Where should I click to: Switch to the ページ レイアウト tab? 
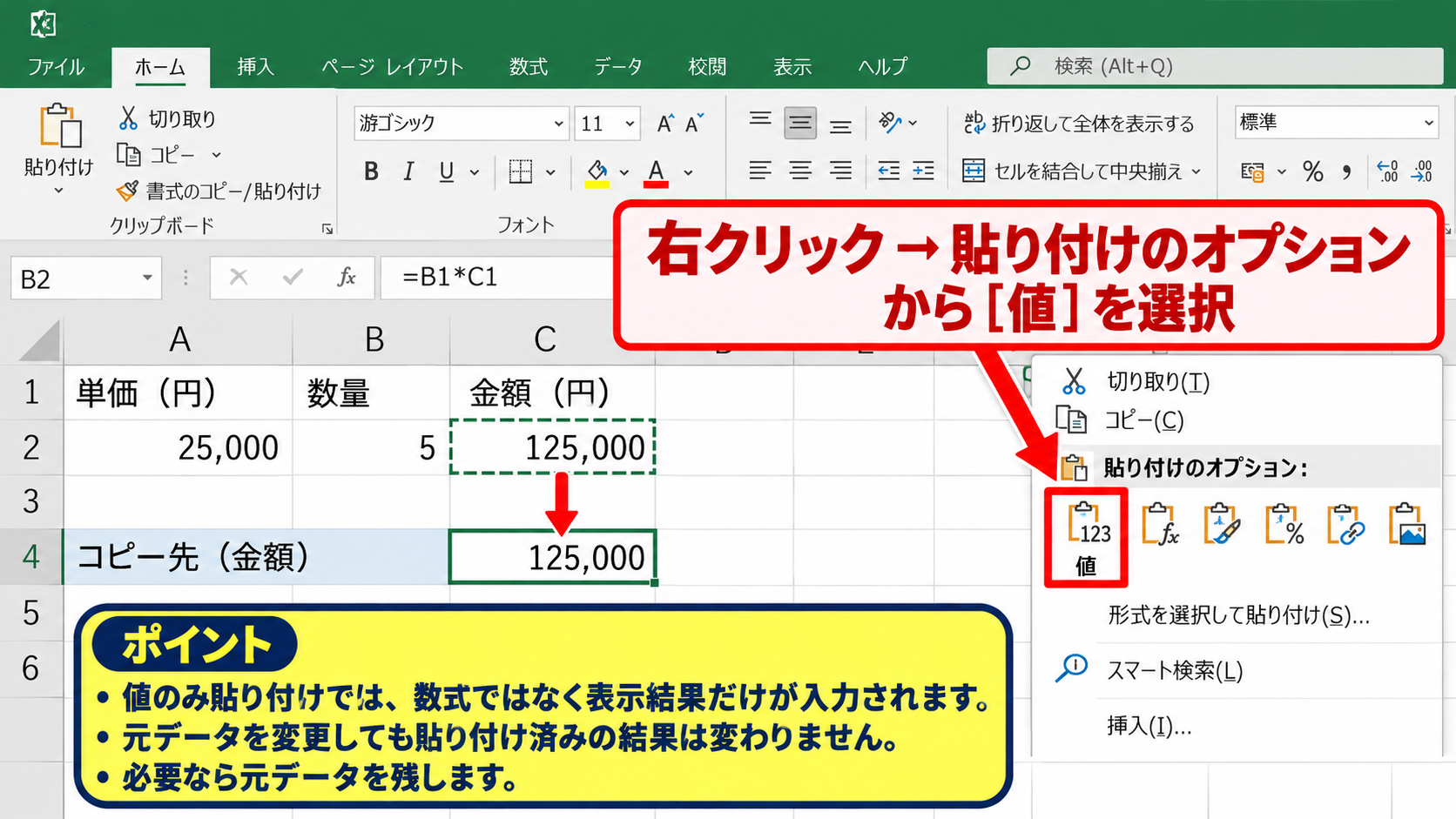(392, 67)
